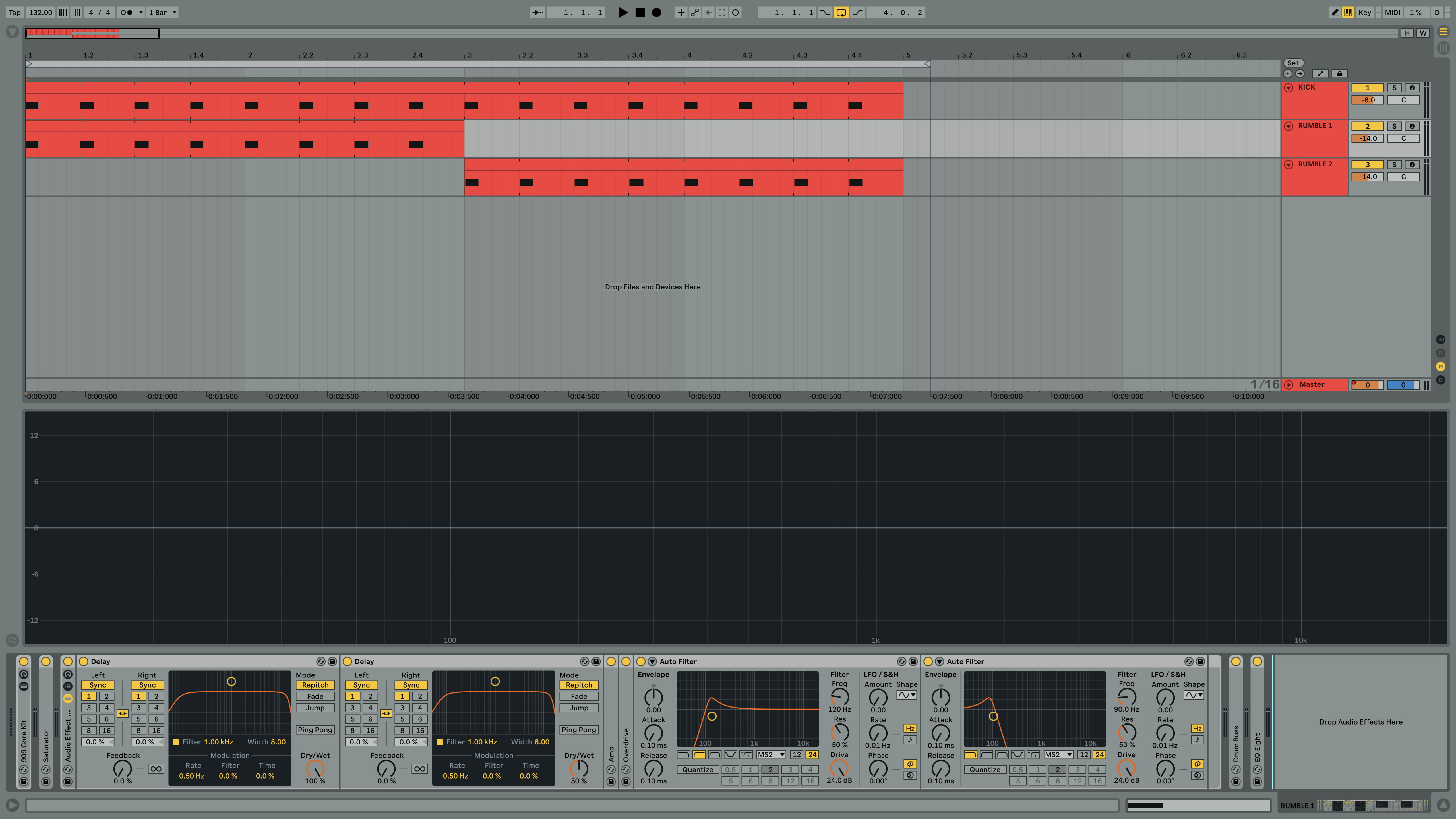Show the device chain list in Audio Effect Rack

point(68,687)
